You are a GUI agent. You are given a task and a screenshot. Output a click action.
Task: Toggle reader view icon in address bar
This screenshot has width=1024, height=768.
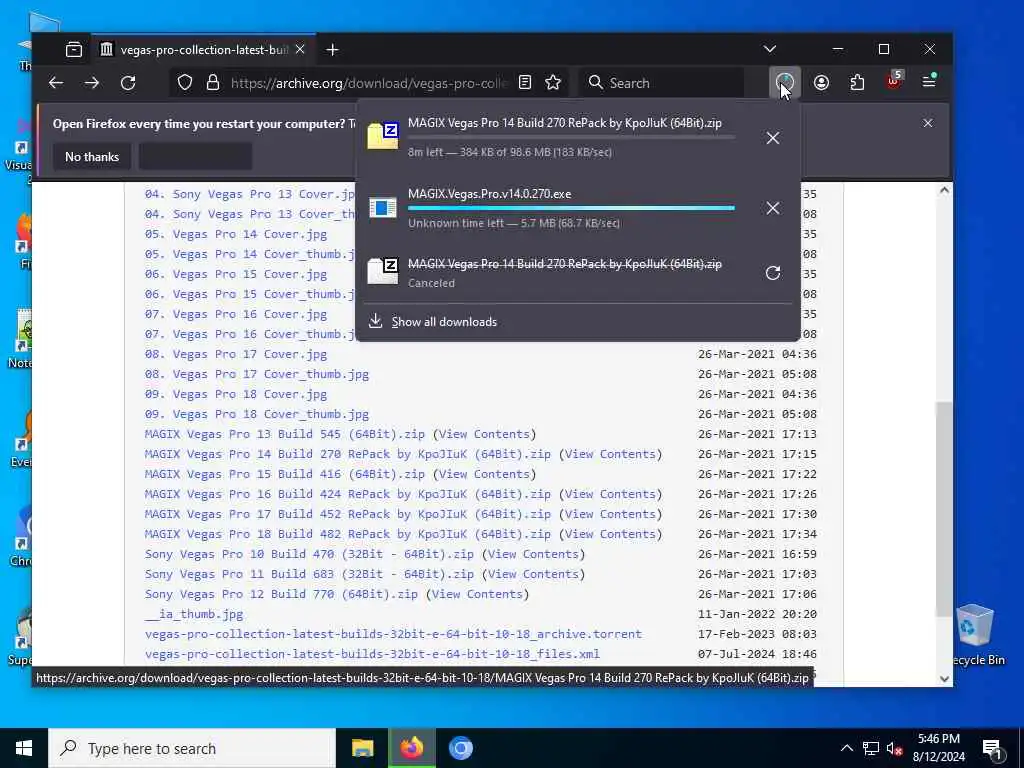pyautogui.click(x=524, y=82)
